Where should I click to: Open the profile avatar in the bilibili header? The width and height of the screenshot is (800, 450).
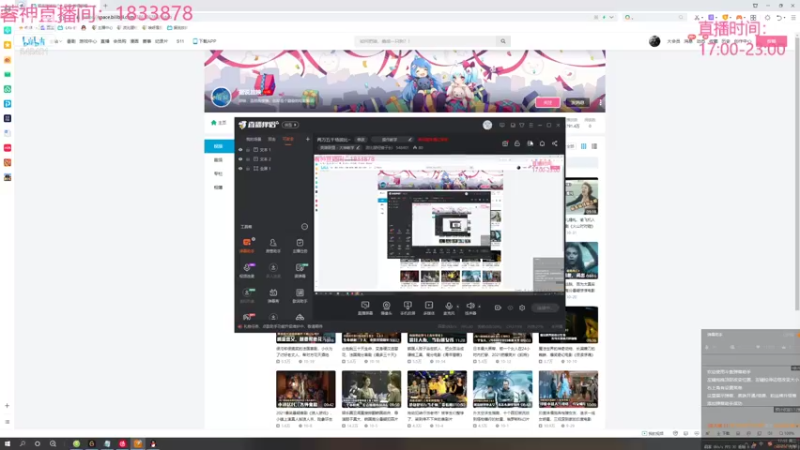(655, 41)
